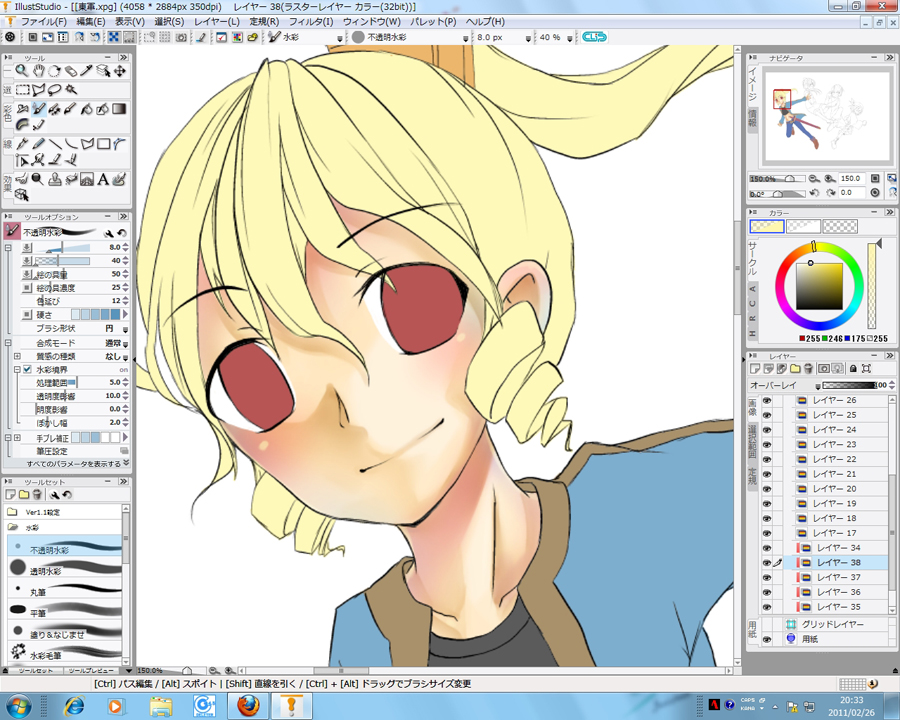Open the 合成モード dropdown in tool options
This screenshot has height=720, width=900.
[x=125, y=343]
